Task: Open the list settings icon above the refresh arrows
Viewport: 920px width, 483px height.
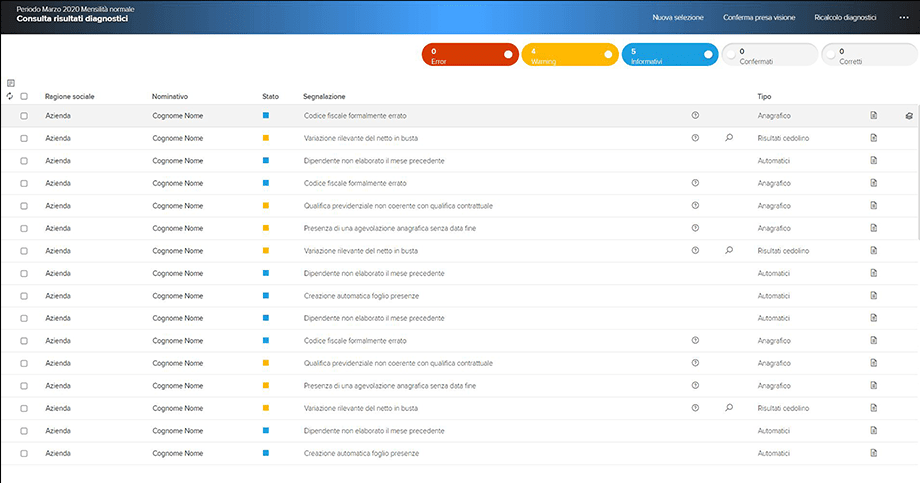Action: (11, 83)
